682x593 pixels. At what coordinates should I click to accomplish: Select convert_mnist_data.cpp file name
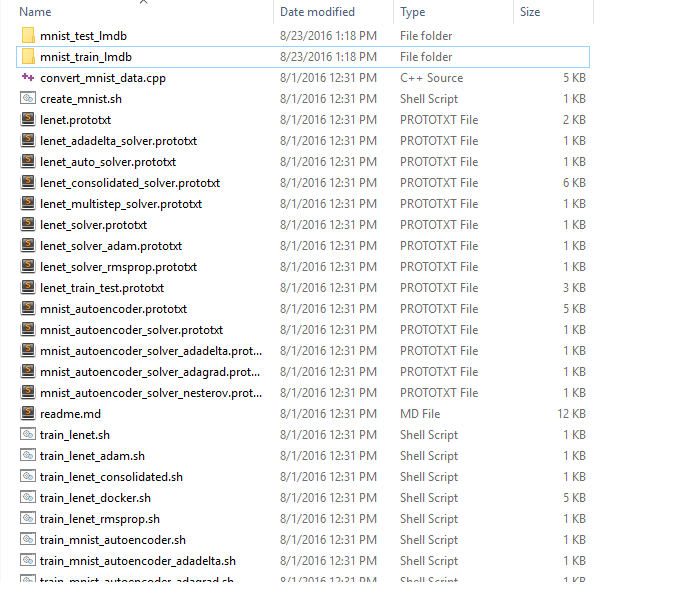pos(103,78)
